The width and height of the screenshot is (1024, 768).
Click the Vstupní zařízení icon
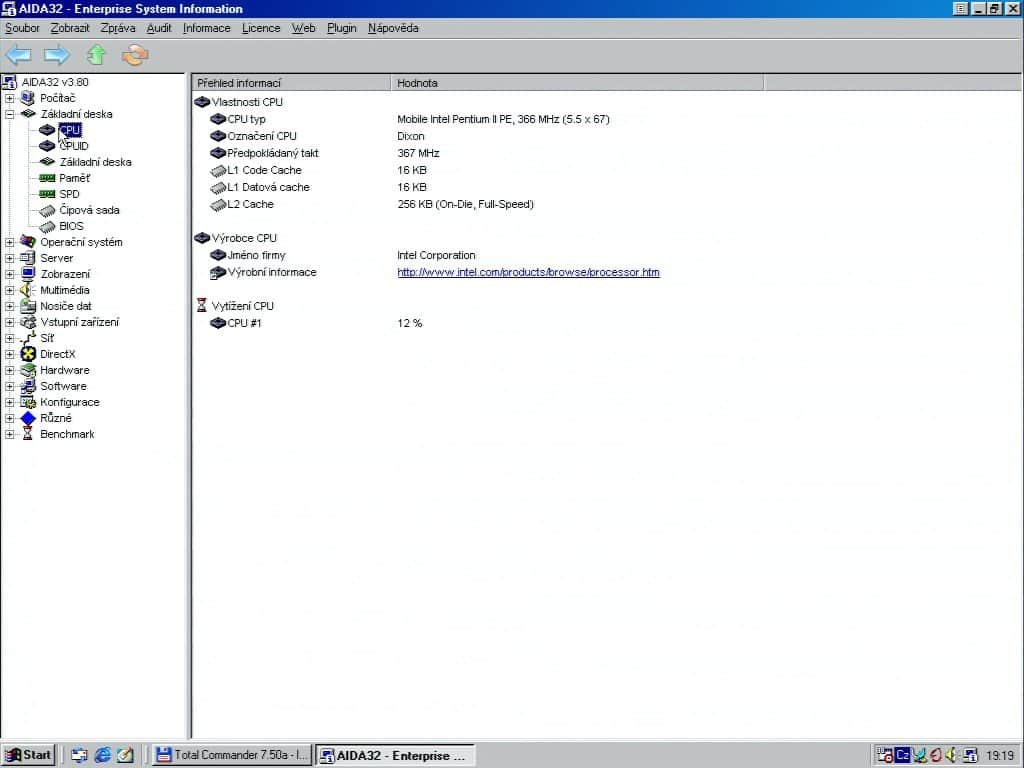click(x=27, y=322)
